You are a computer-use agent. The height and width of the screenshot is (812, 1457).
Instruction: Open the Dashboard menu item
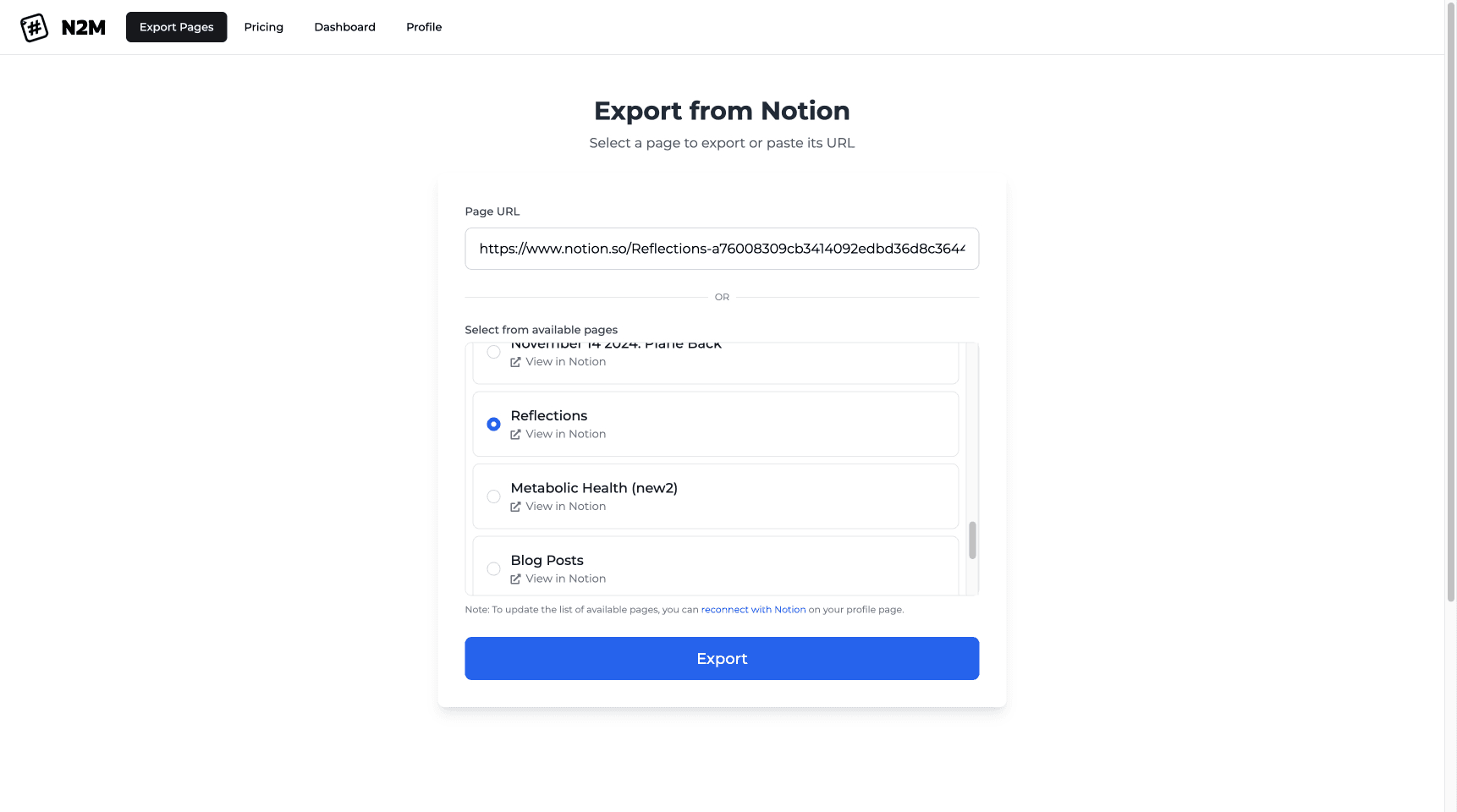point(344,27)
